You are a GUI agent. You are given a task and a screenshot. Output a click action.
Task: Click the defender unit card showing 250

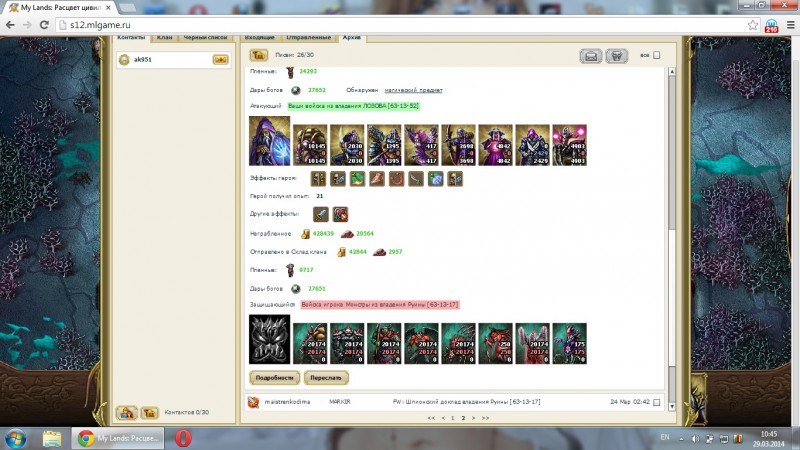click(x=495, y=343)
